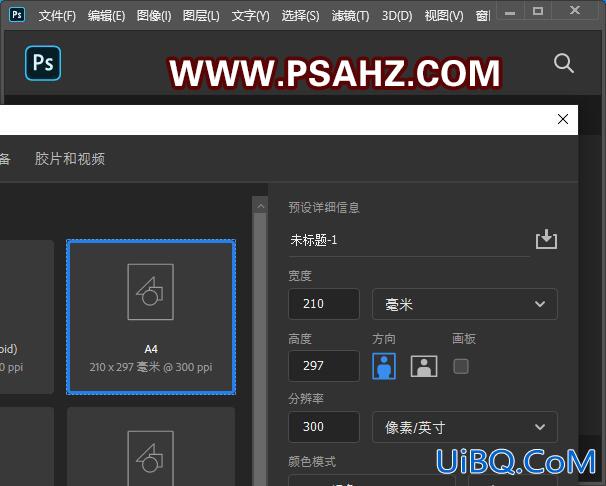Open the 视图(V) menu
Image resolution: width=606 pixels, height=486 pixels.
coord(444,16)
